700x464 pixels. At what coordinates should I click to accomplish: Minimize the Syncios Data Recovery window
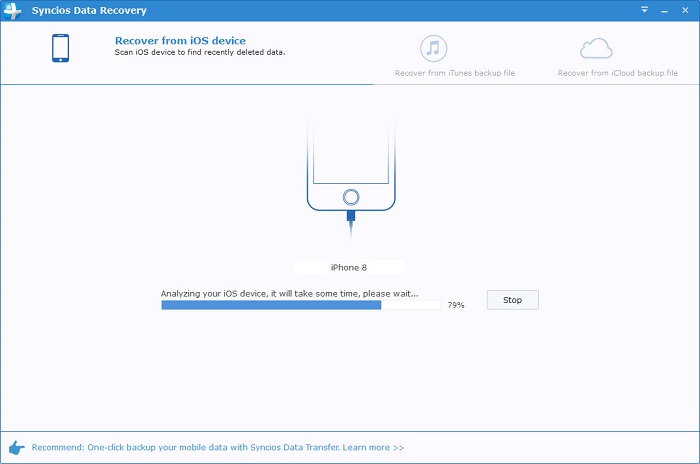tap(665, 10)
